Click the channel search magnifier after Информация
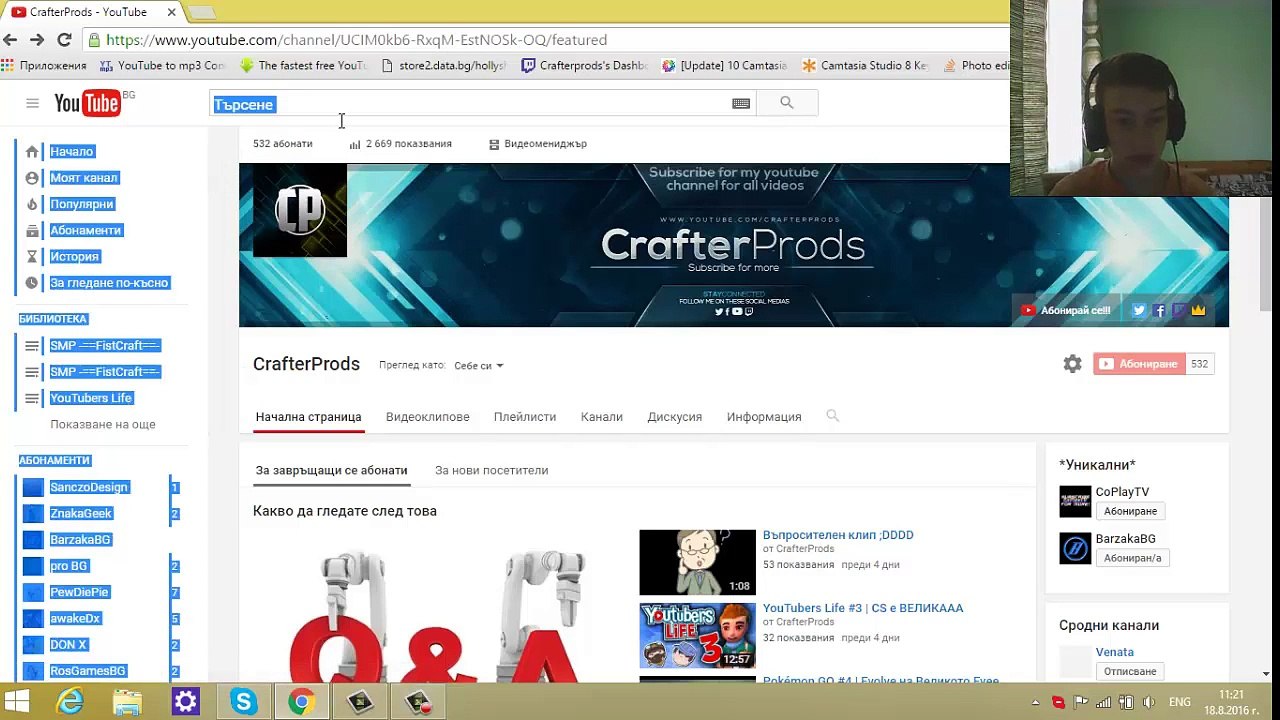 tap(832, 416)
